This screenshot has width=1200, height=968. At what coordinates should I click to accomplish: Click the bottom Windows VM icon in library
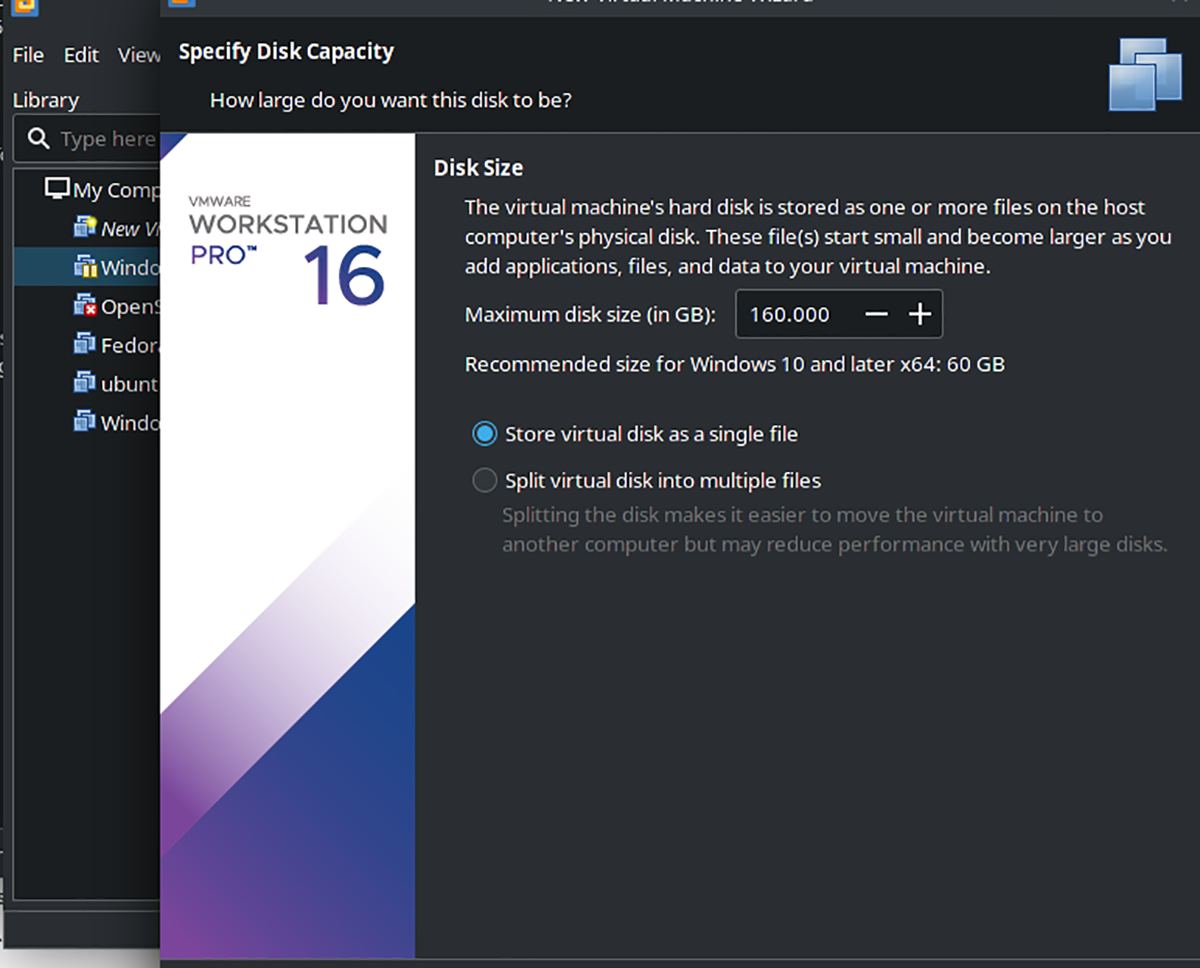tap(85, 422)
